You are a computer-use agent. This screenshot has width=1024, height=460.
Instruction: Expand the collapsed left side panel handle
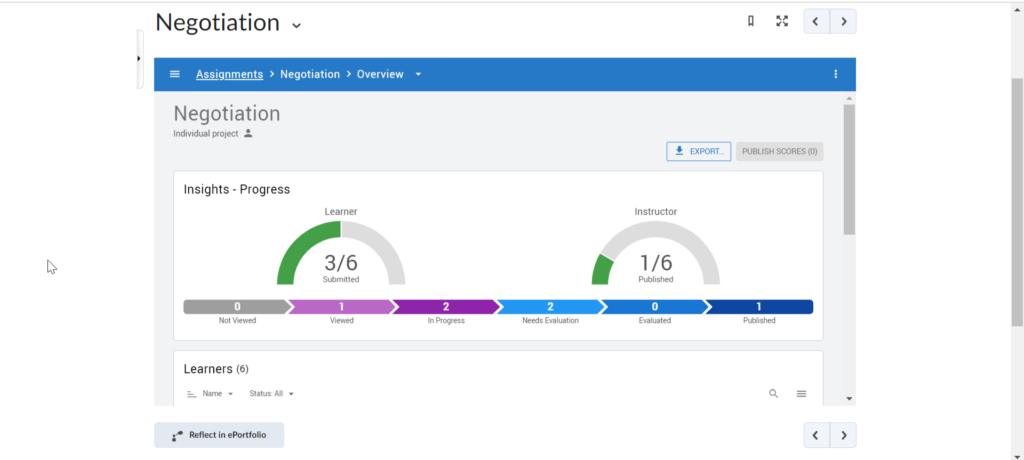139,59
